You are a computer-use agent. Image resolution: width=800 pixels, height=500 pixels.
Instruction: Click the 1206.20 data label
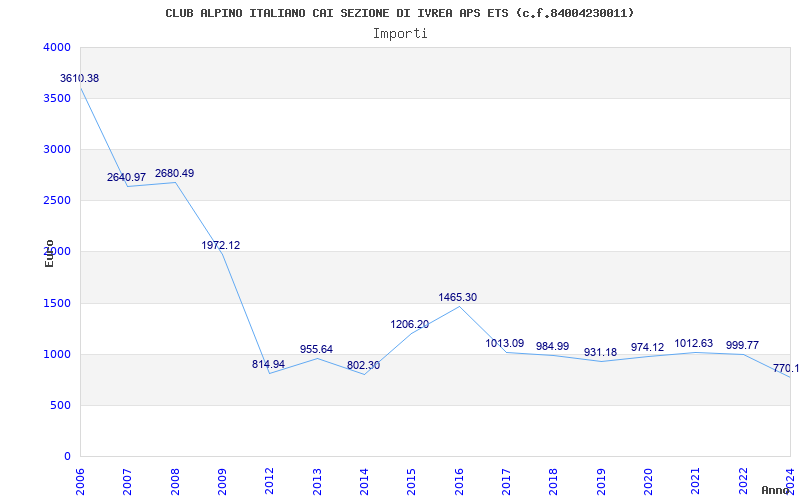410,324
